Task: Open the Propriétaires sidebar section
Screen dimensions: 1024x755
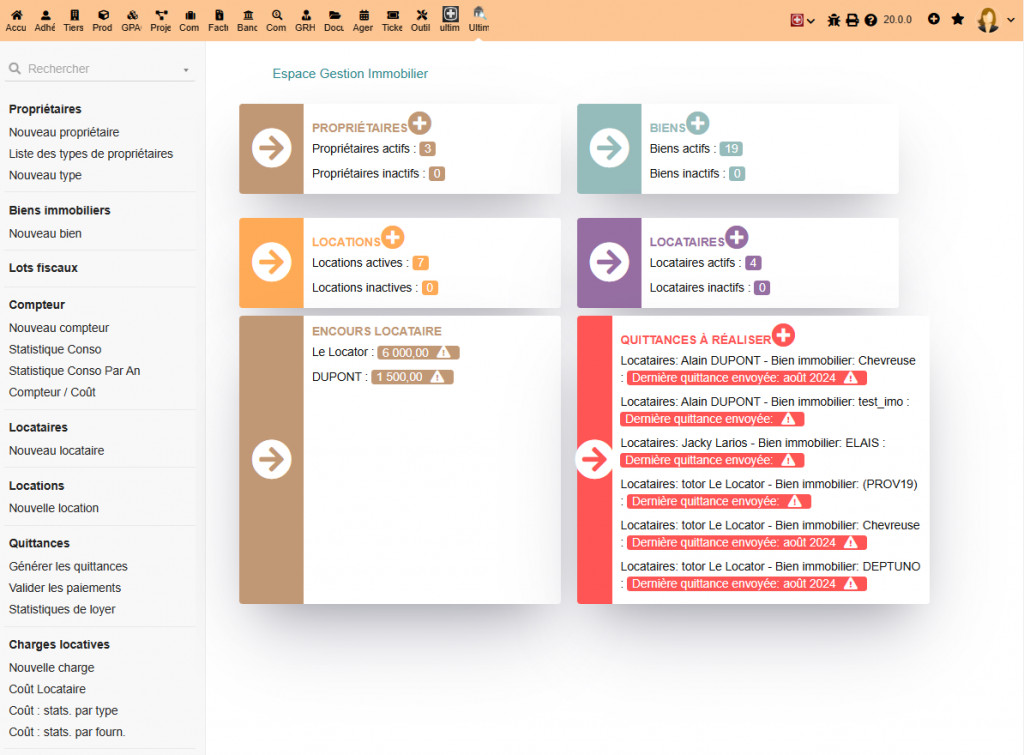Action: [45, 109]
